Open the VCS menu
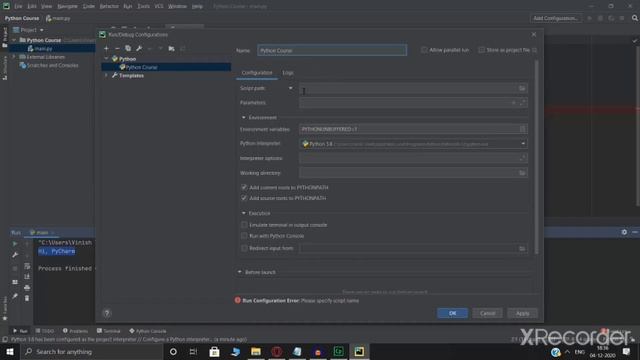Viewport: 640px width, 360px height. [x=159, y=7]
